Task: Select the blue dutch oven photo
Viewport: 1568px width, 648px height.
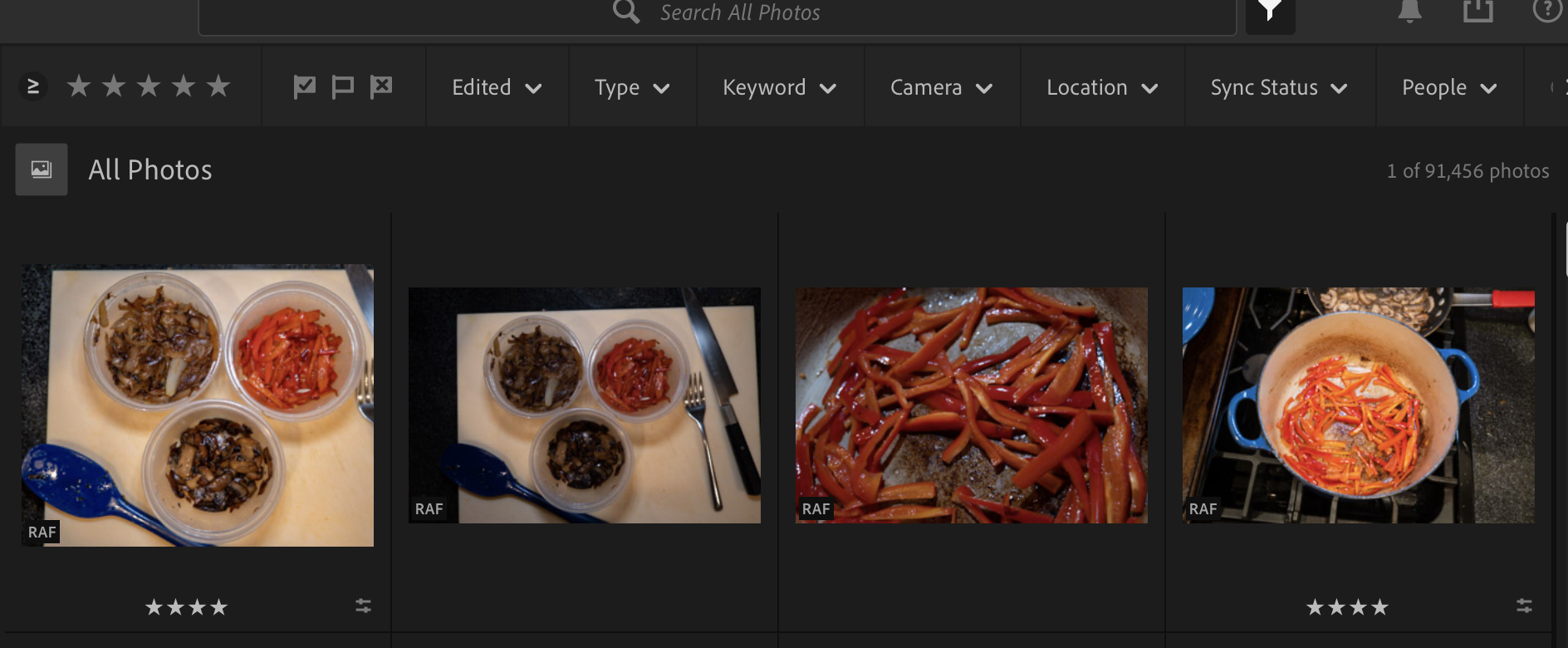Action: coord(1359,405)
